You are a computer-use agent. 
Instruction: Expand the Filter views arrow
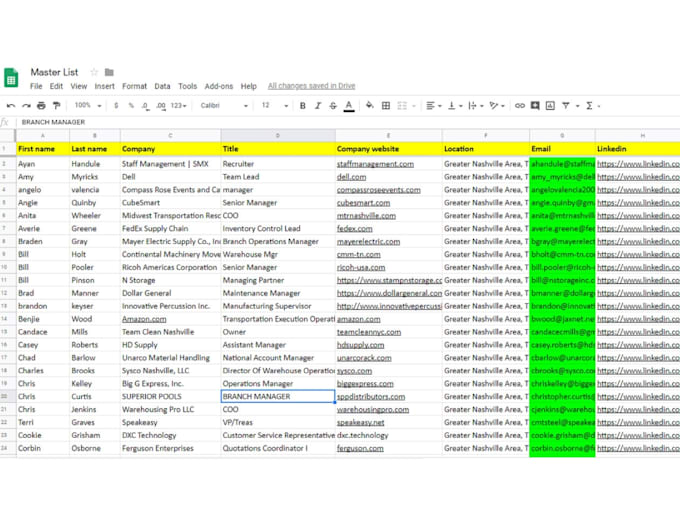(577, 106)
